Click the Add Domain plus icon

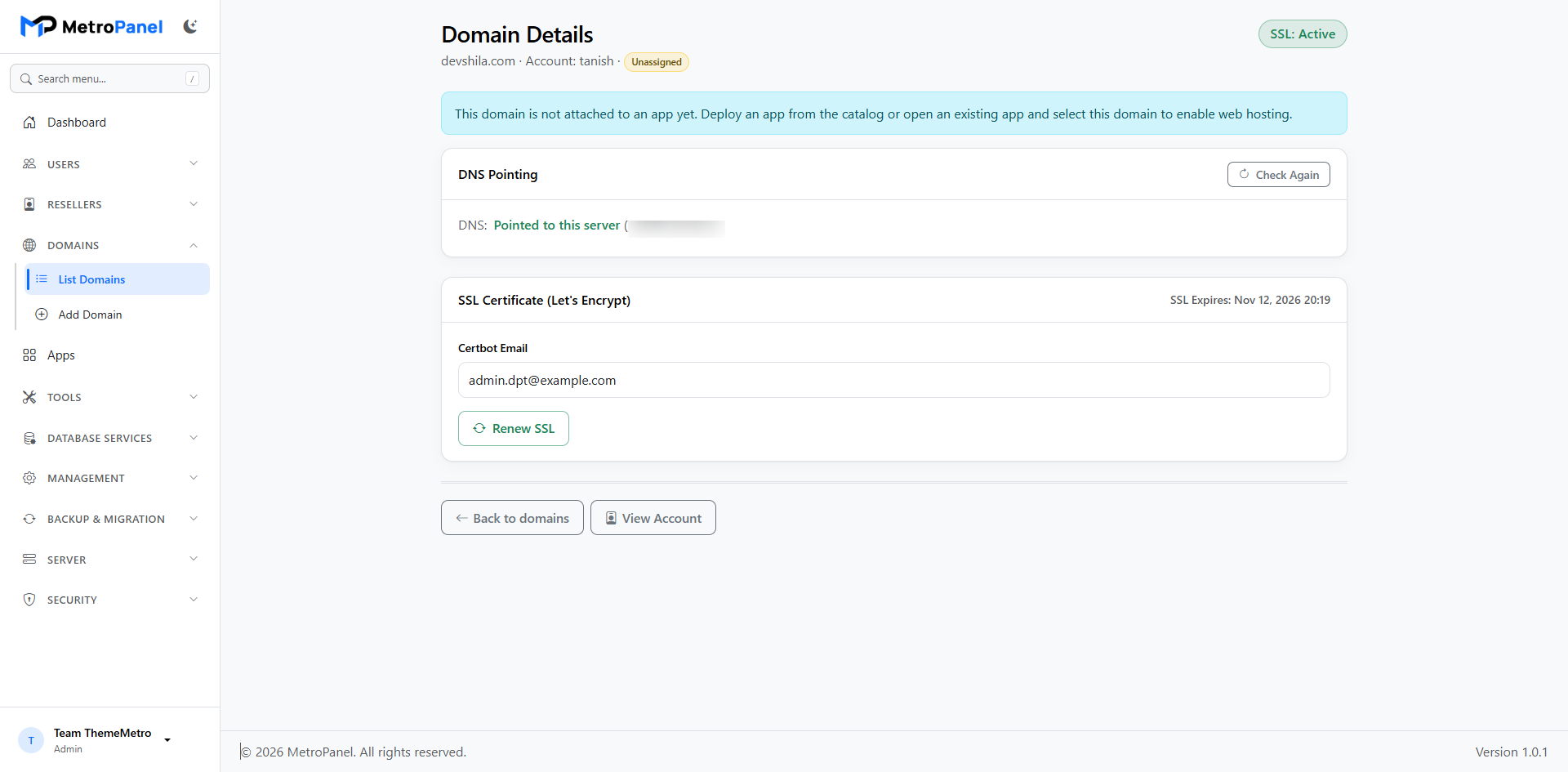click(42, 315)
